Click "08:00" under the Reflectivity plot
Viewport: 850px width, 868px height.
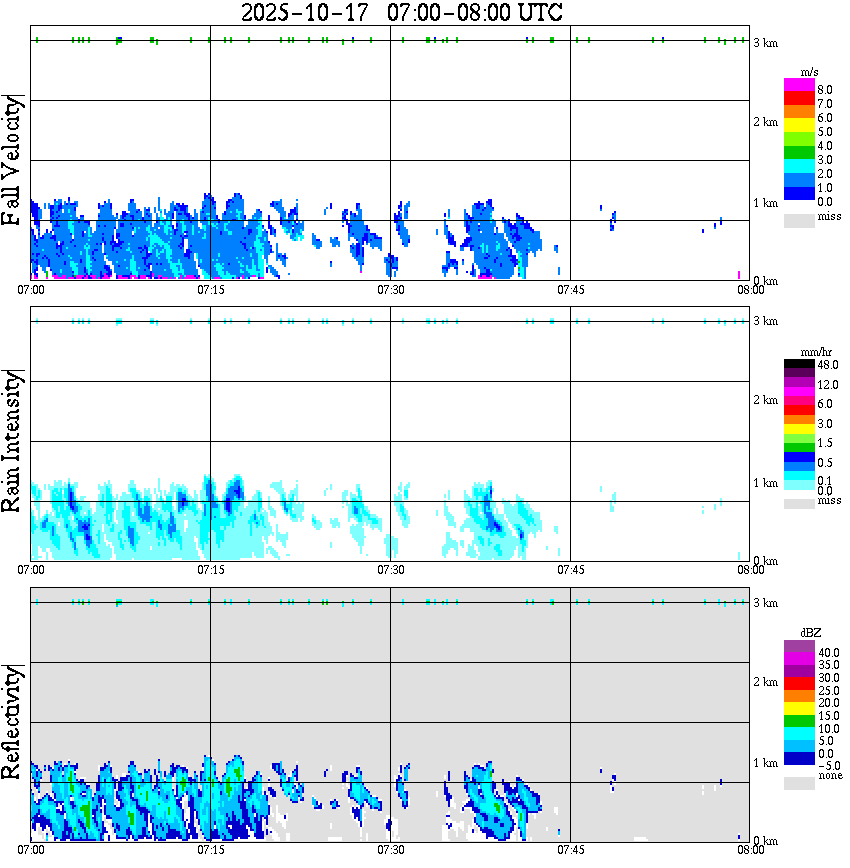751,850
